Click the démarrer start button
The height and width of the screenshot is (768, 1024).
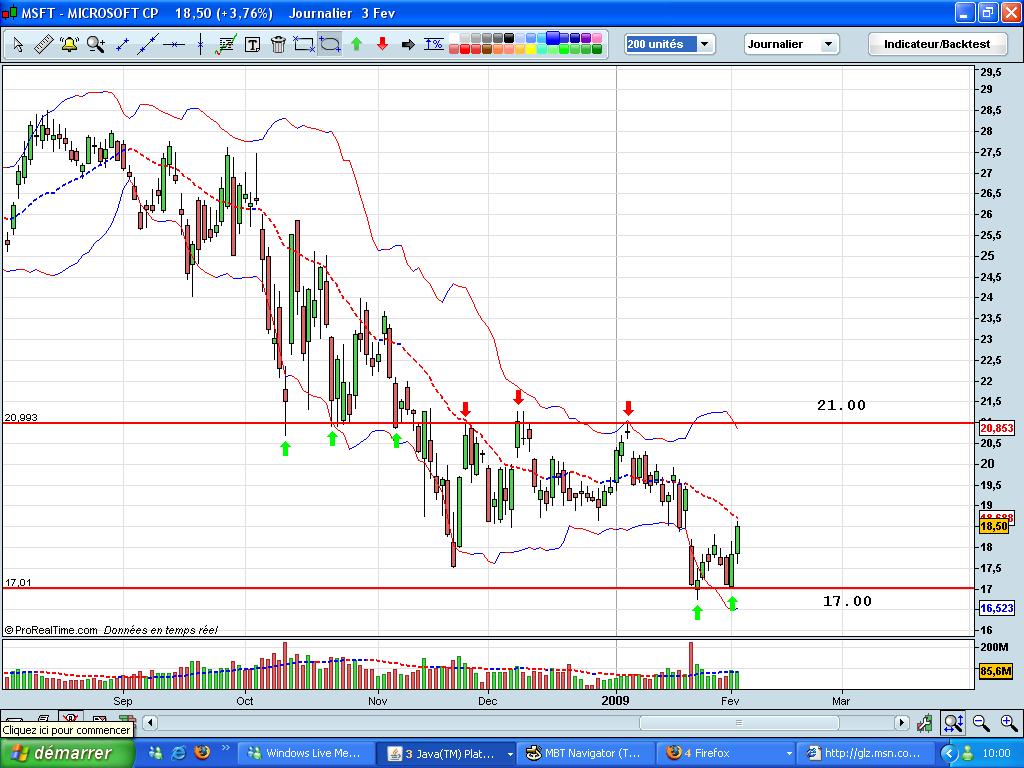pos(67,754)
